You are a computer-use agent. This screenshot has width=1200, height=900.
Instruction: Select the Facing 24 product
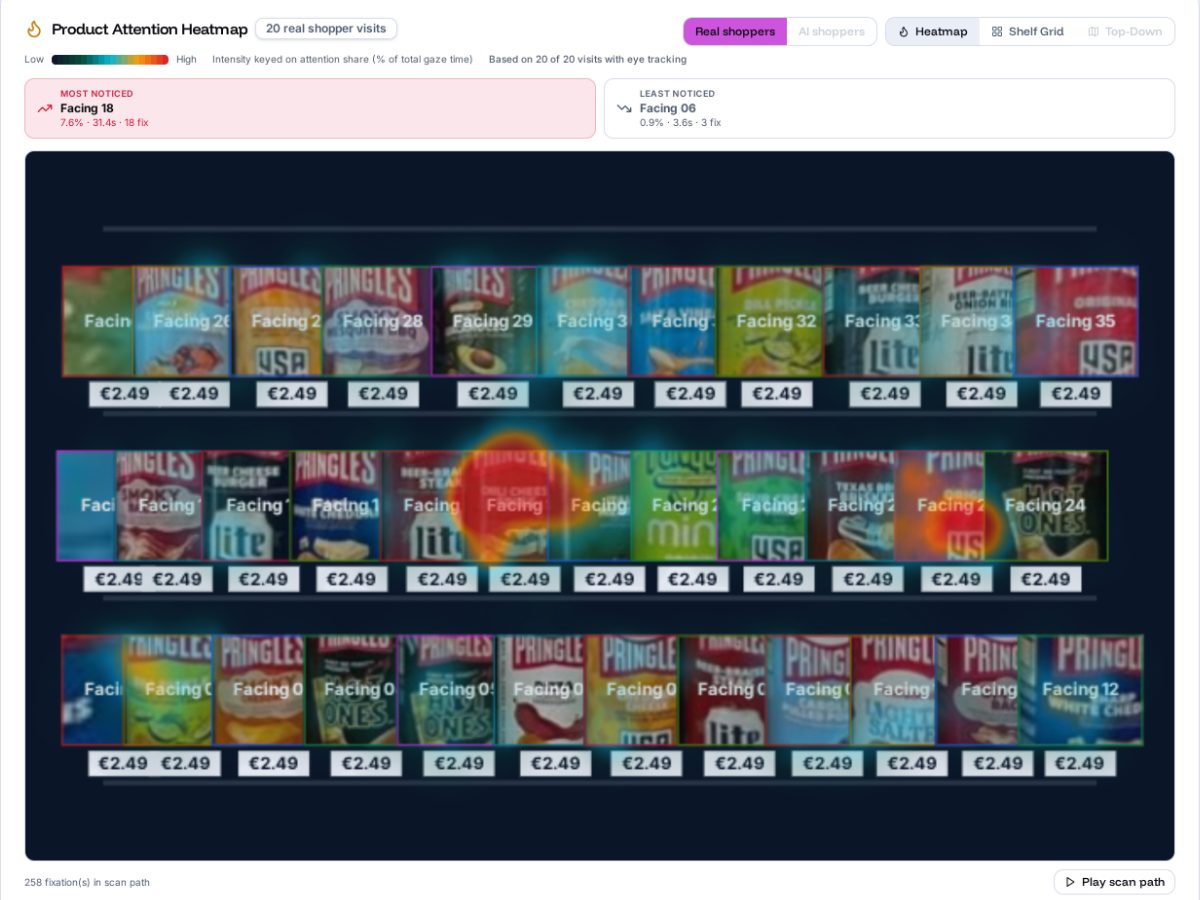click(1046, 505)
